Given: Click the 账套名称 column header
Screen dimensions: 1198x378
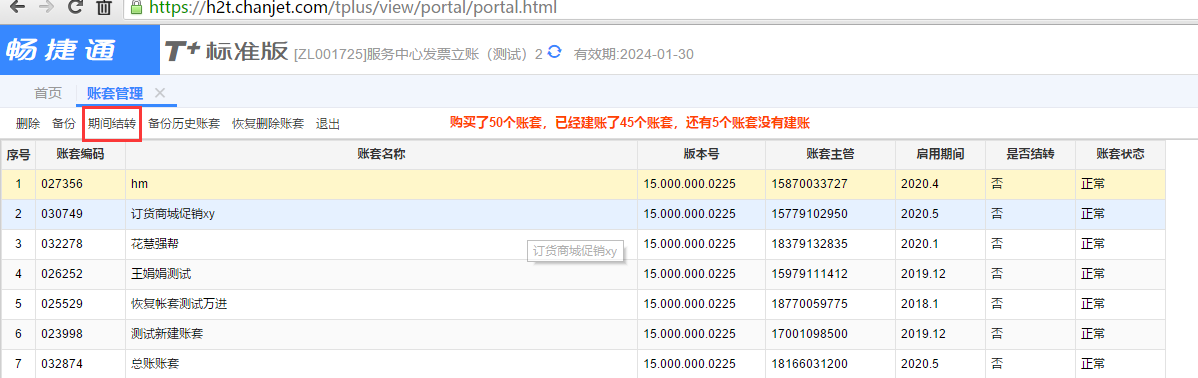Looking at the screenshot, I should pos(381,154).
